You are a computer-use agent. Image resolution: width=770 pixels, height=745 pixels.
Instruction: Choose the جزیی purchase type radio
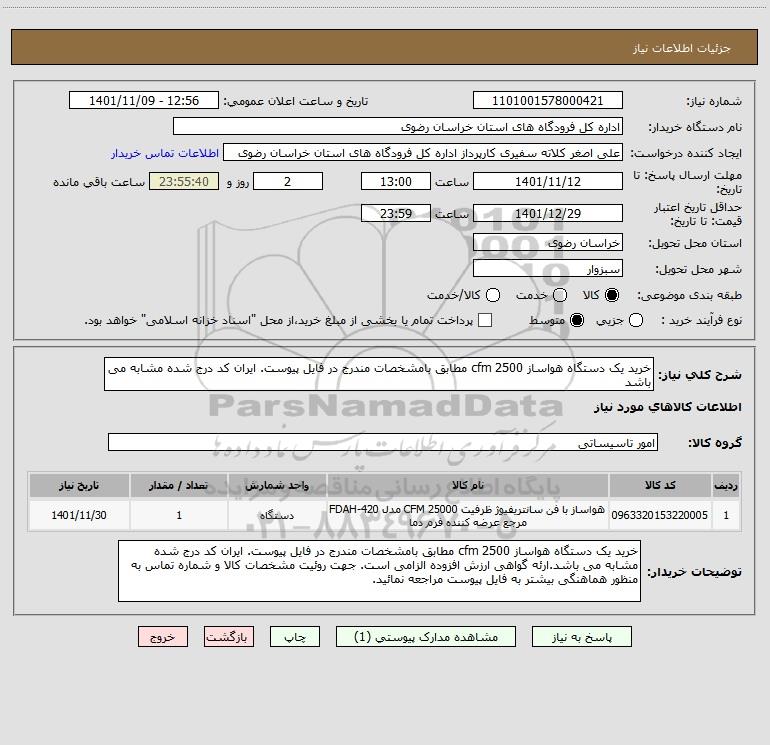tap(635, 320)
